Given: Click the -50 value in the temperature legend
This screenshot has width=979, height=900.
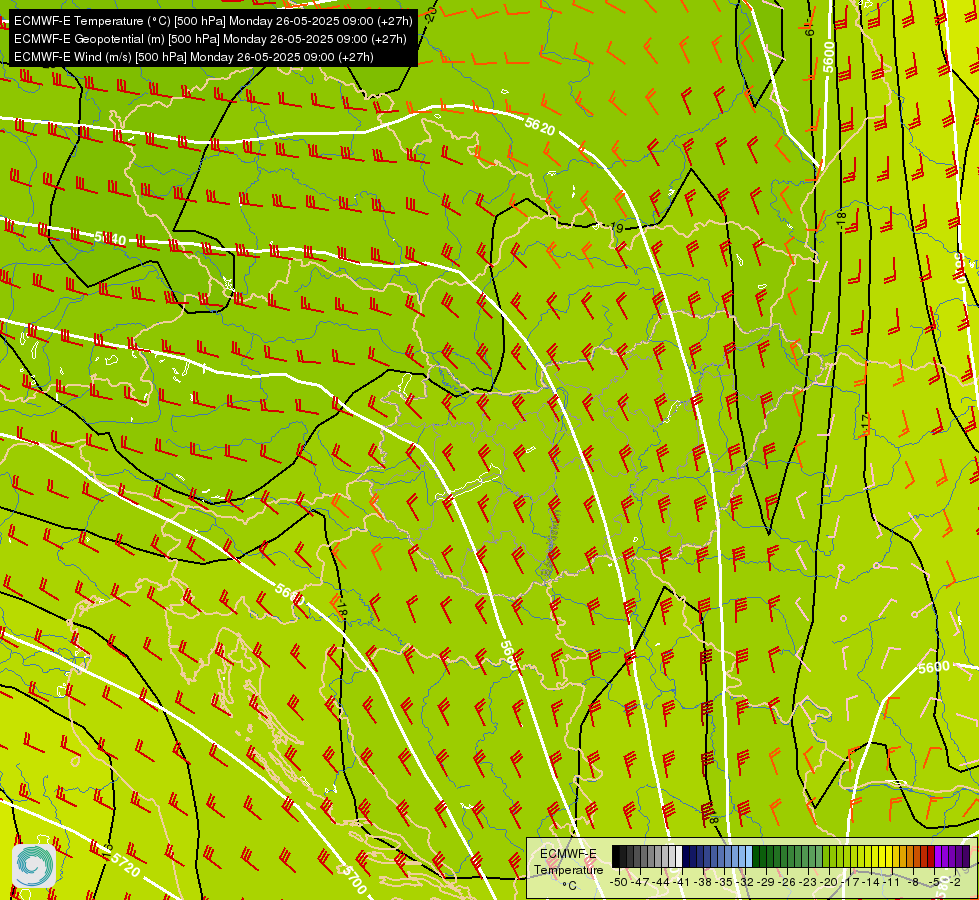Looking at the screenshot, I should click(x=619, y=882).
